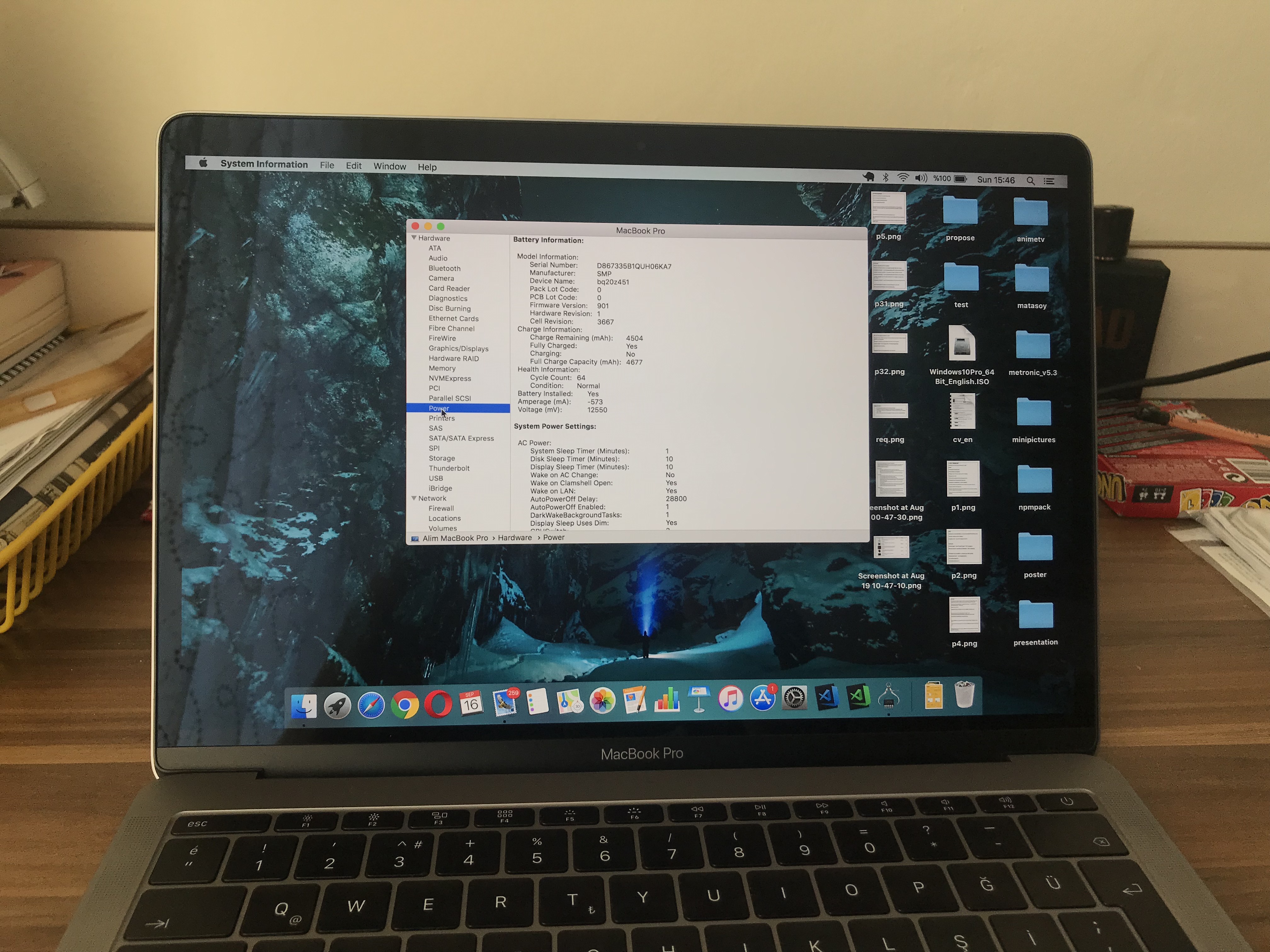Click the Cycle Count value 64
Viewport: 1270px width, 952px height.
(581, 377)
